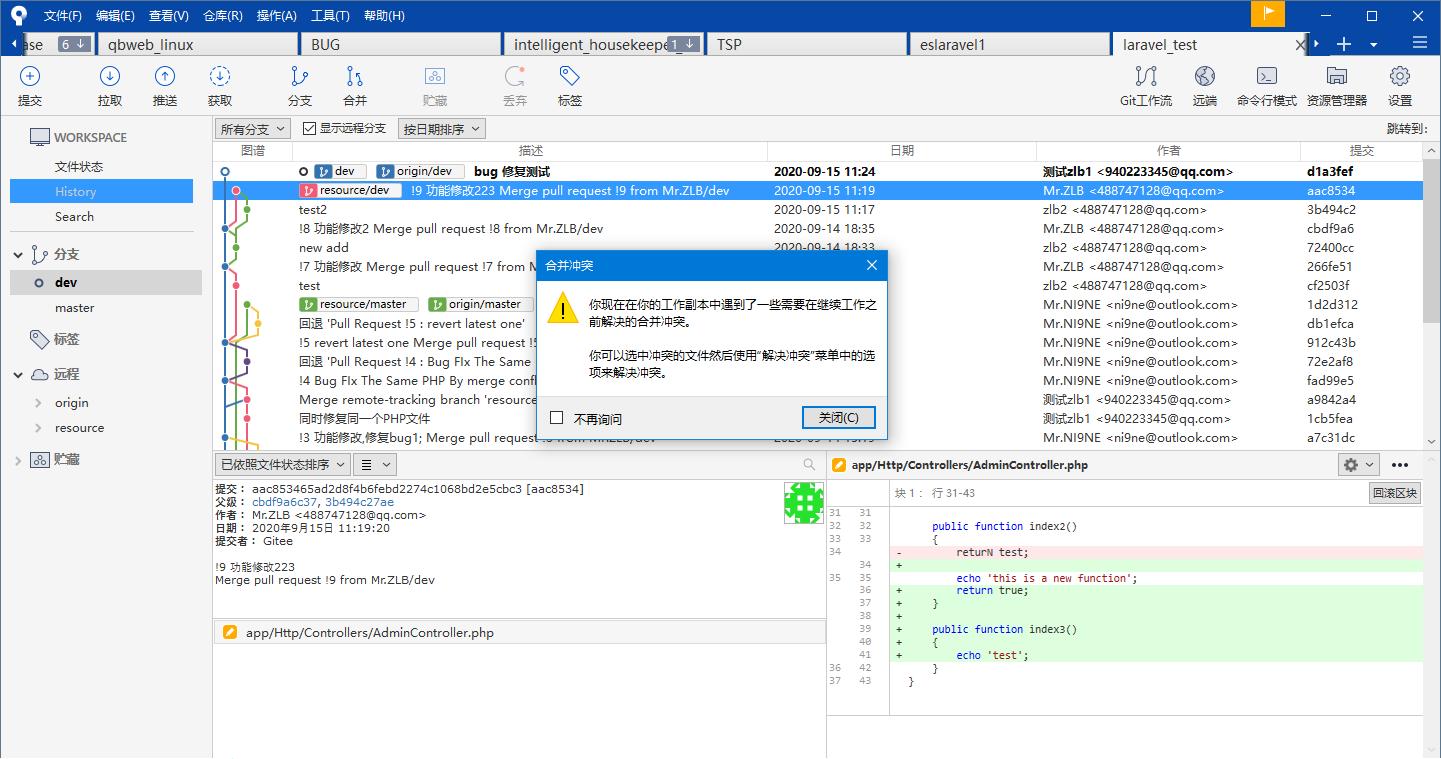Click the 拉取 (Pull) toolbar icon

tap(110, 77)
